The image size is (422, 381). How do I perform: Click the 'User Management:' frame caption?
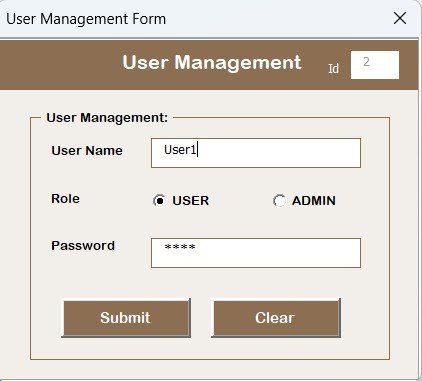pyautogui.click(x=107, y=118)
